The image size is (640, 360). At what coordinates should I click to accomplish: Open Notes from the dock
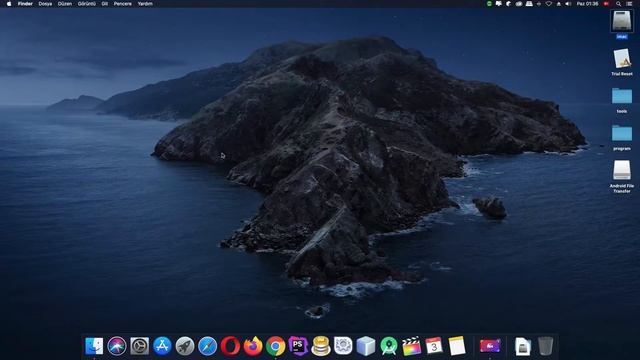(x=457, y=346)
